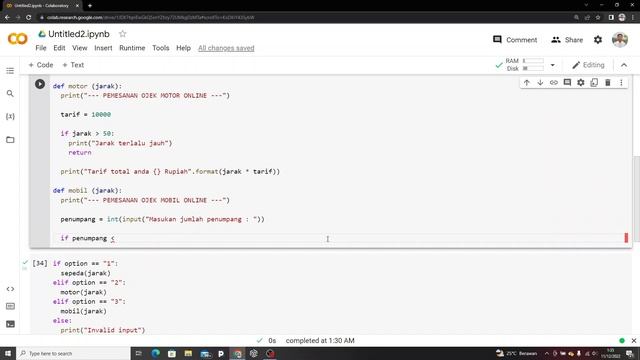Click the 'def mobil (jarak):' line
Screen dimensions: 640x360
(87, 191)
